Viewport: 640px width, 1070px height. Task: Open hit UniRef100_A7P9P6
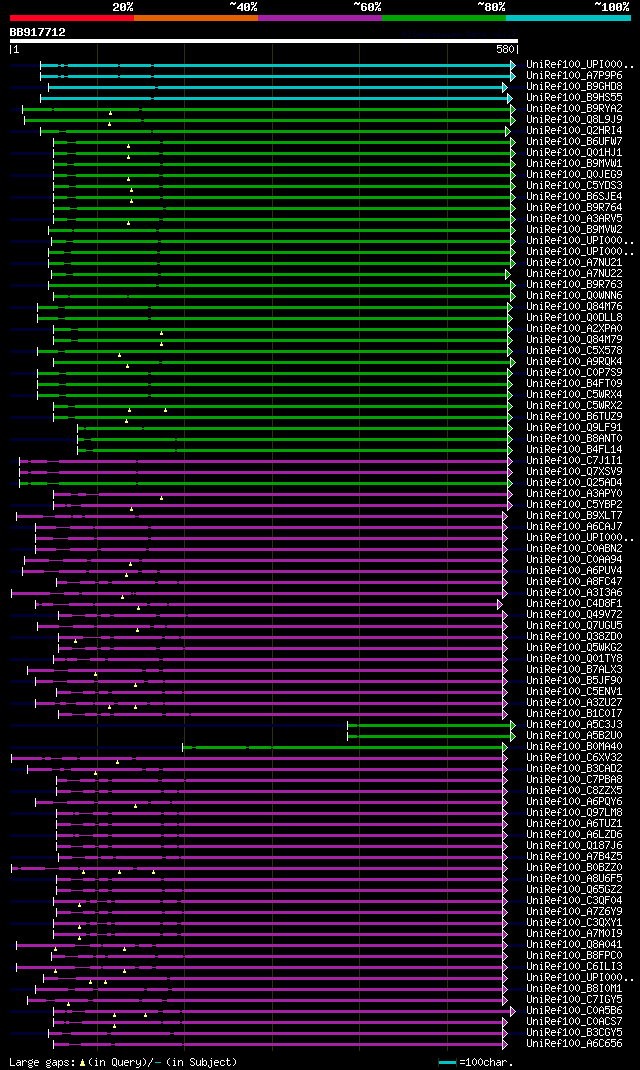tap(574, 75)
